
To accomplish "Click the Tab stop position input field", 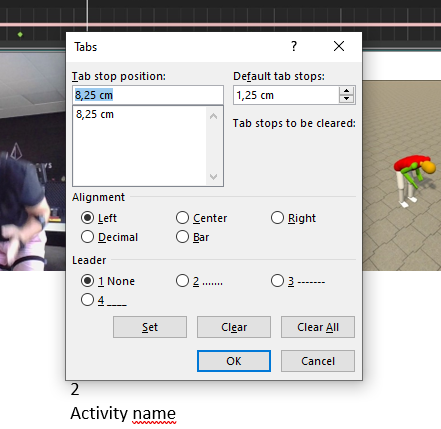I will (148, 95).
